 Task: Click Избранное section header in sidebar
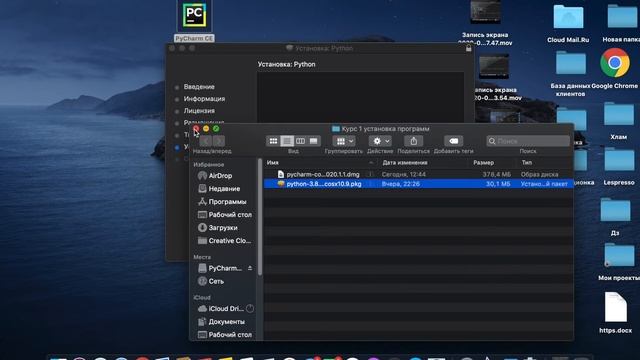pyautogui.click(x=209, y=164)
